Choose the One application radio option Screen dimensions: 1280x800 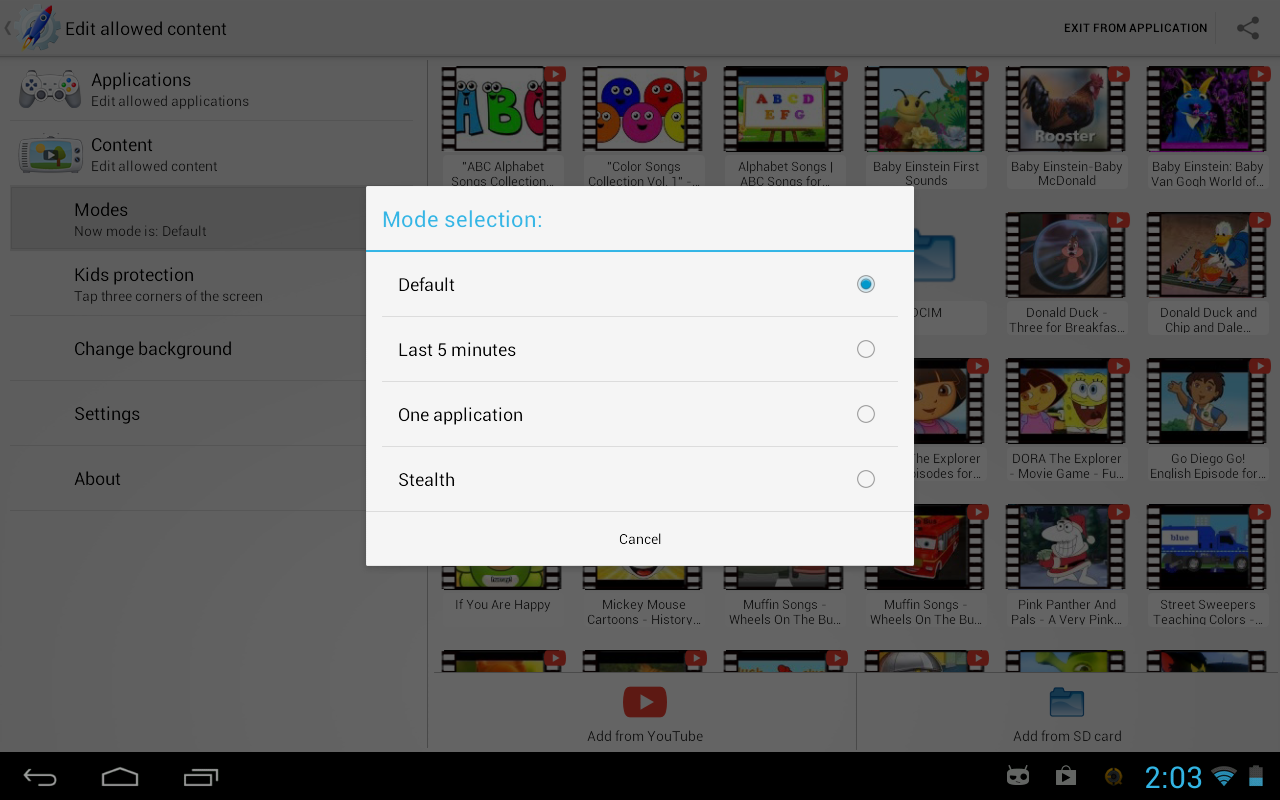[x=865, y=414]
